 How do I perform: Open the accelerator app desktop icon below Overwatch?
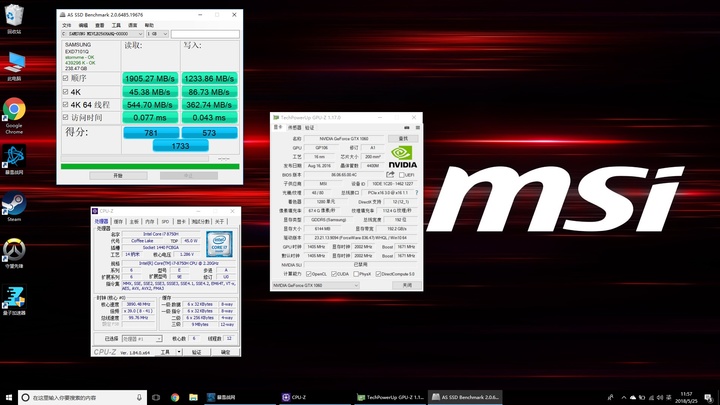point(14,300)
